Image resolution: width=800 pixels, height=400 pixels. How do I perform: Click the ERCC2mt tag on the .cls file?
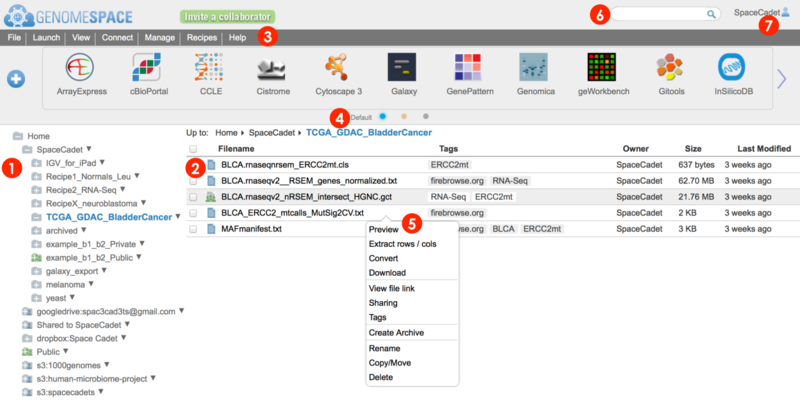click(449, 165)
